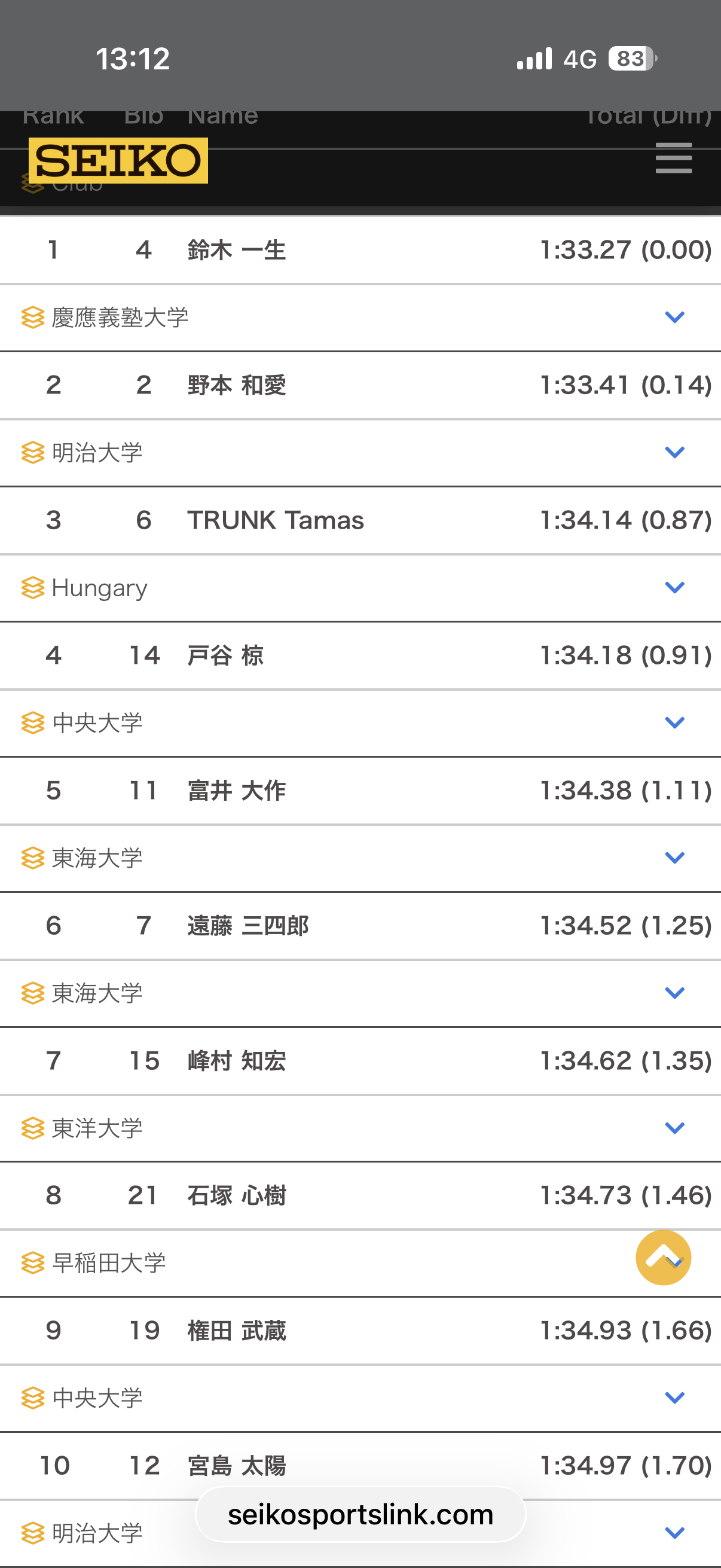Select the 石塚 心樹 result row
This screenshot has width=721, height=1568.
point(360,1195)
